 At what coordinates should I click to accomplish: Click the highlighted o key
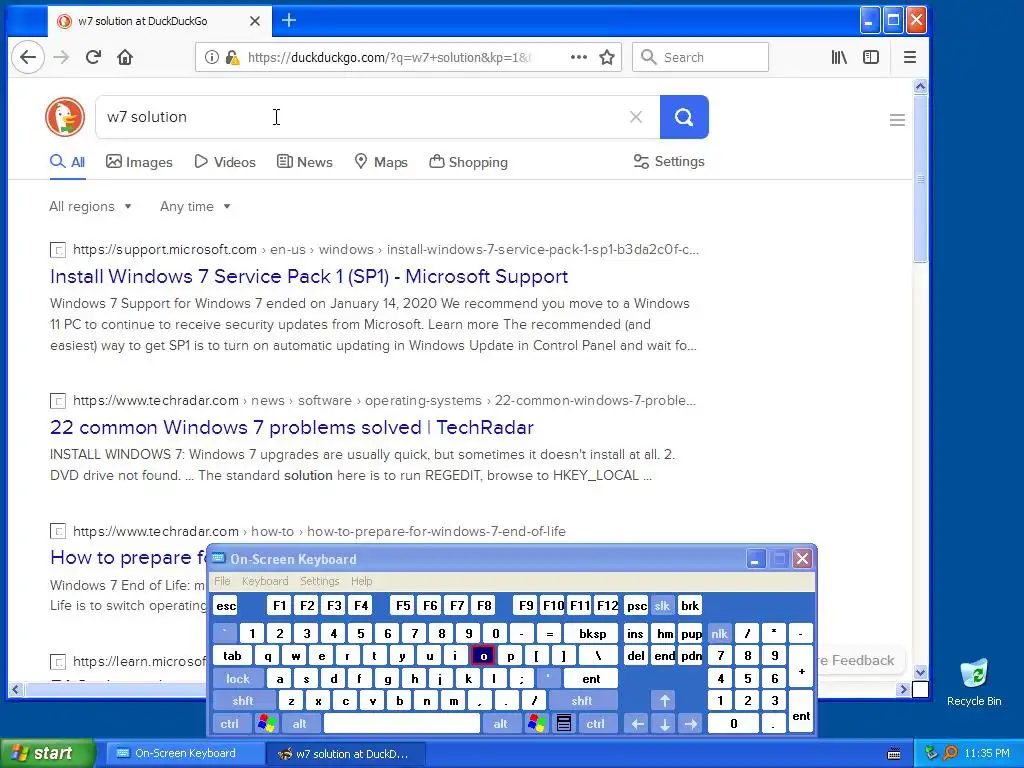(x=483, y=656)
